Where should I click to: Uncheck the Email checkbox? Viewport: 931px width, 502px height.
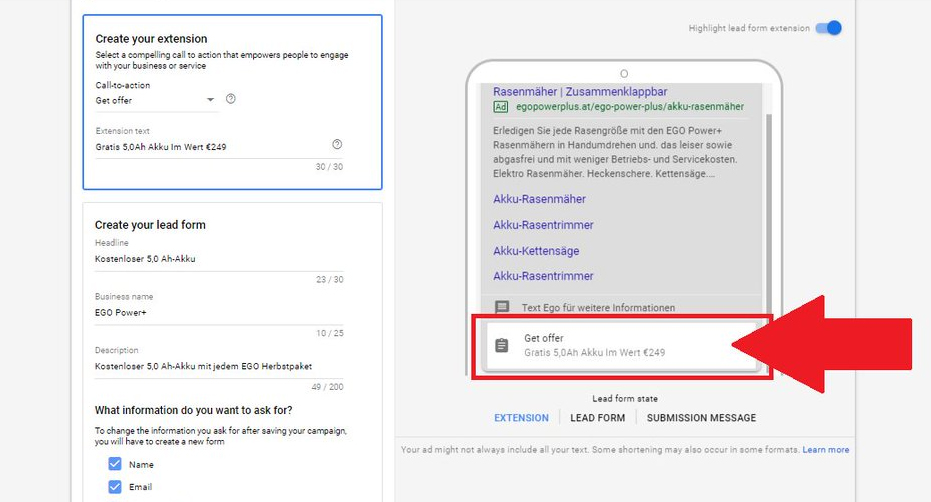(x=115, y=487)
